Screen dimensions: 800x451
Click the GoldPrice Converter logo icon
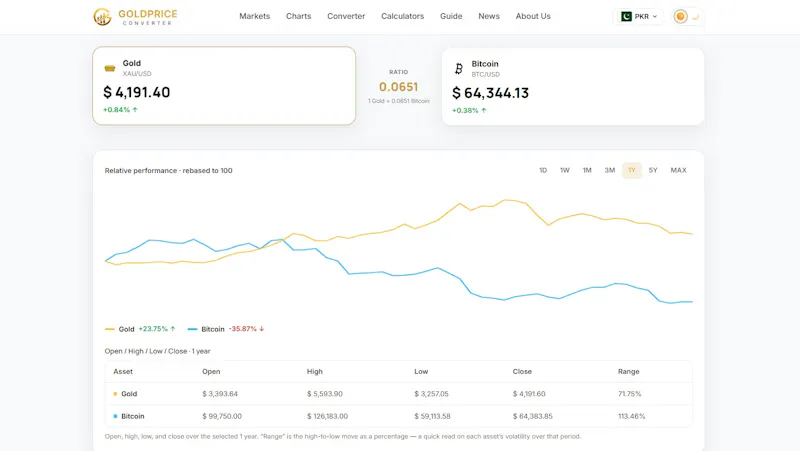[x=102, y=17]
